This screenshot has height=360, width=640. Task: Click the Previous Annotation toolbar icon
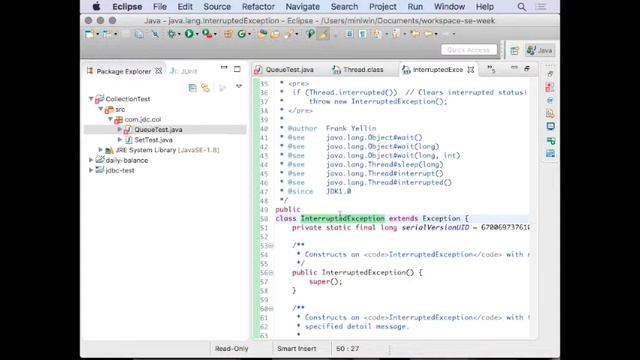click(395, 34)
